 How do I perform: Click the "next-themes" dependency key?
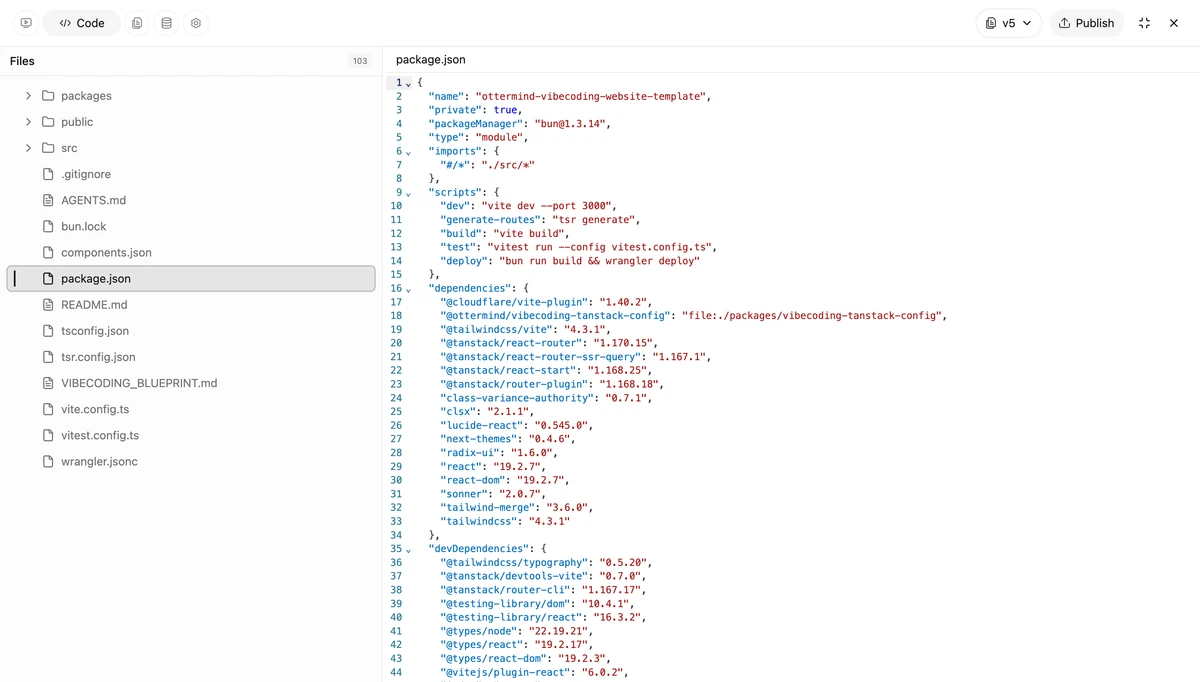point(478,439)
